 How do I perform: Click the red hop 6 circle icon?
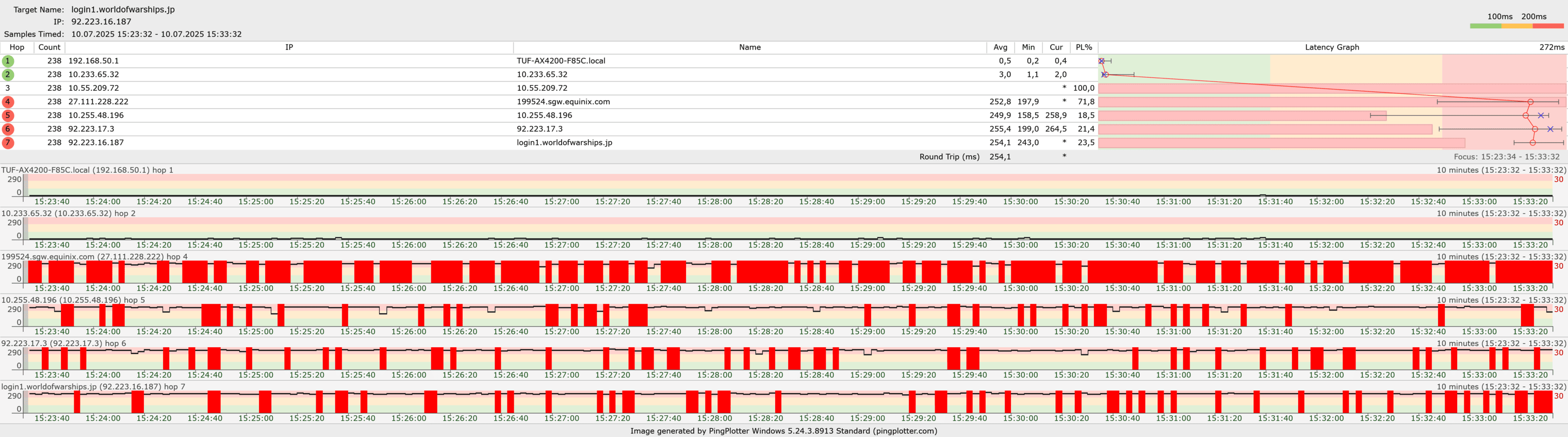point(8,129)
